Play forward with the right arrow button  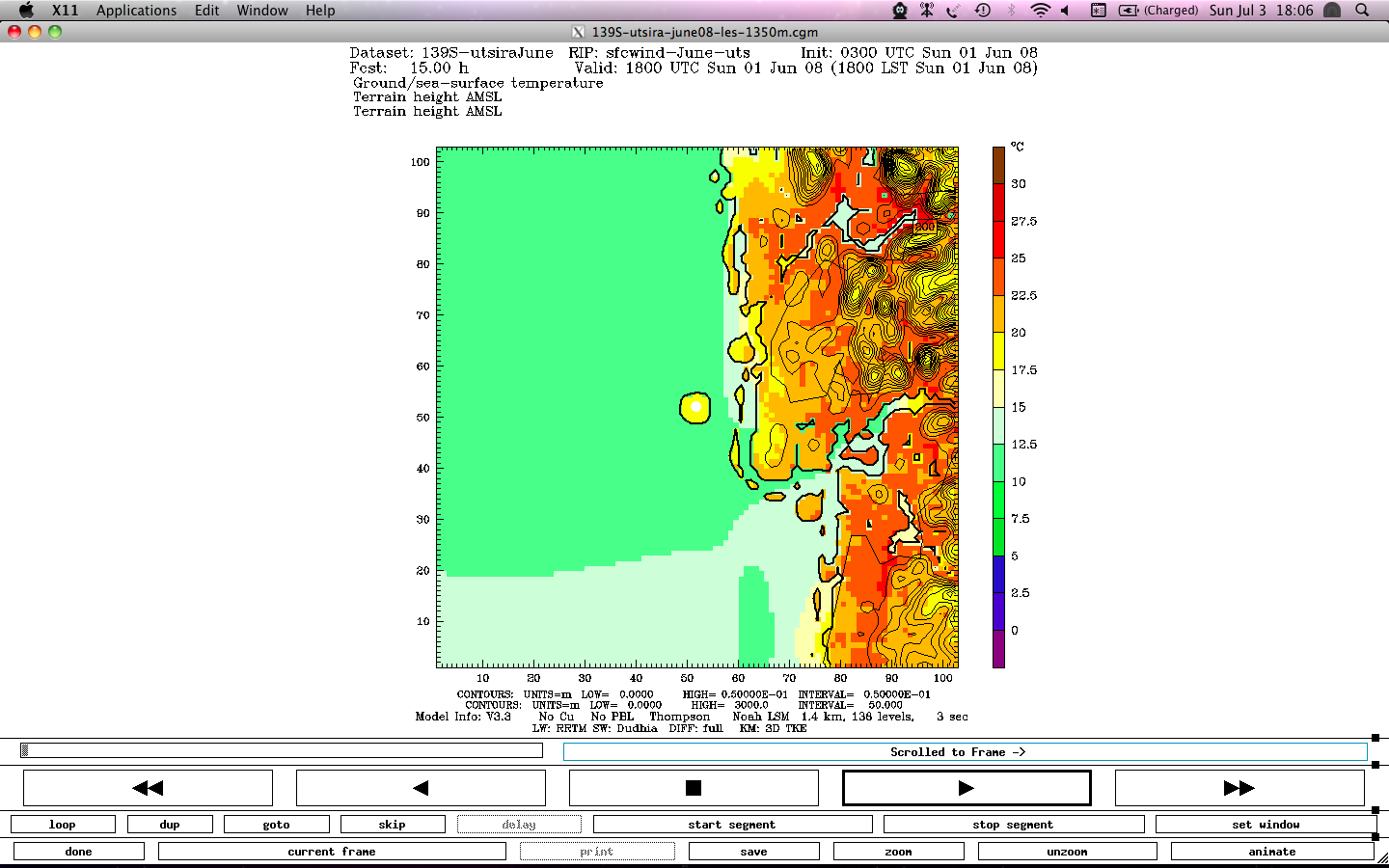[967, 788]
